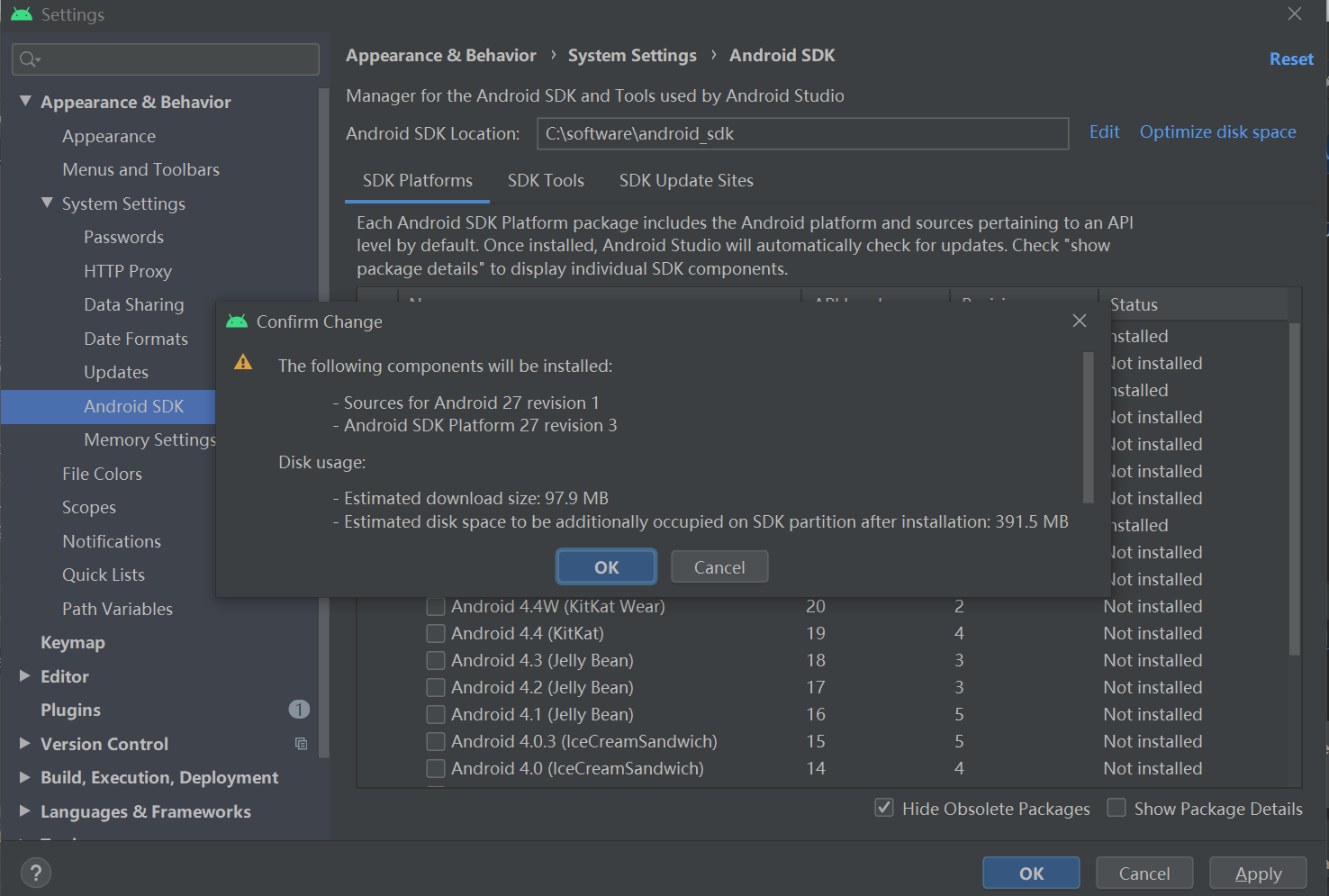Enable Show Package Details checkbox
The image size is (1329, 896).
(x=1117, y=808)
